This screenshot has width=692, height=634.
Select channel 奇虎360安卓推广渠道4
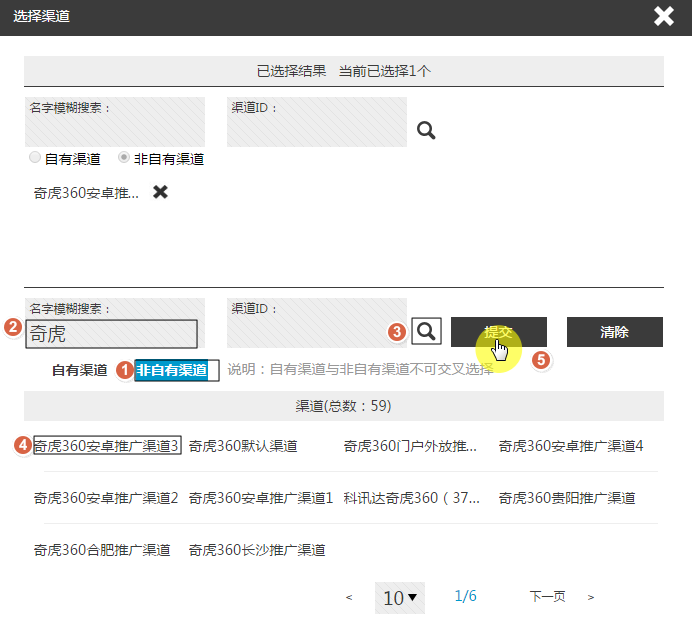[571, 446]
